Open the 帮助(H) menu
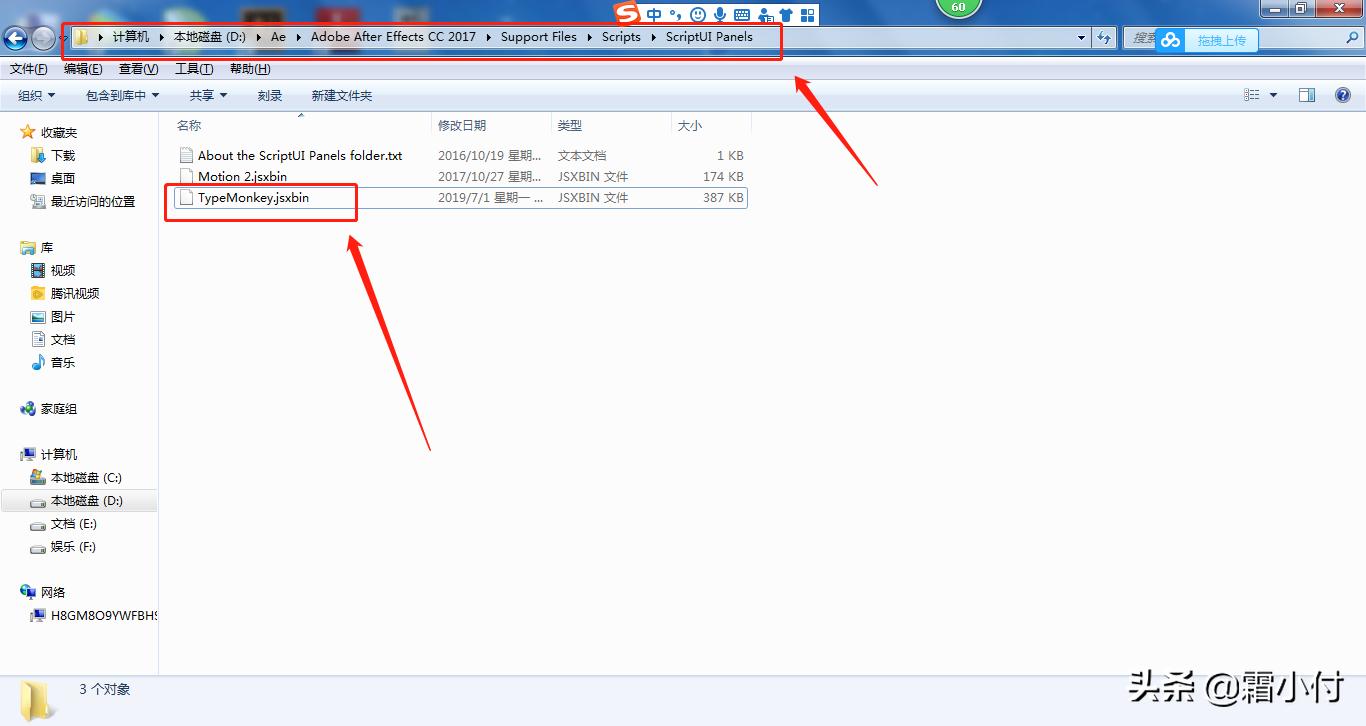Screen dimensions: 1366x726 250,69
